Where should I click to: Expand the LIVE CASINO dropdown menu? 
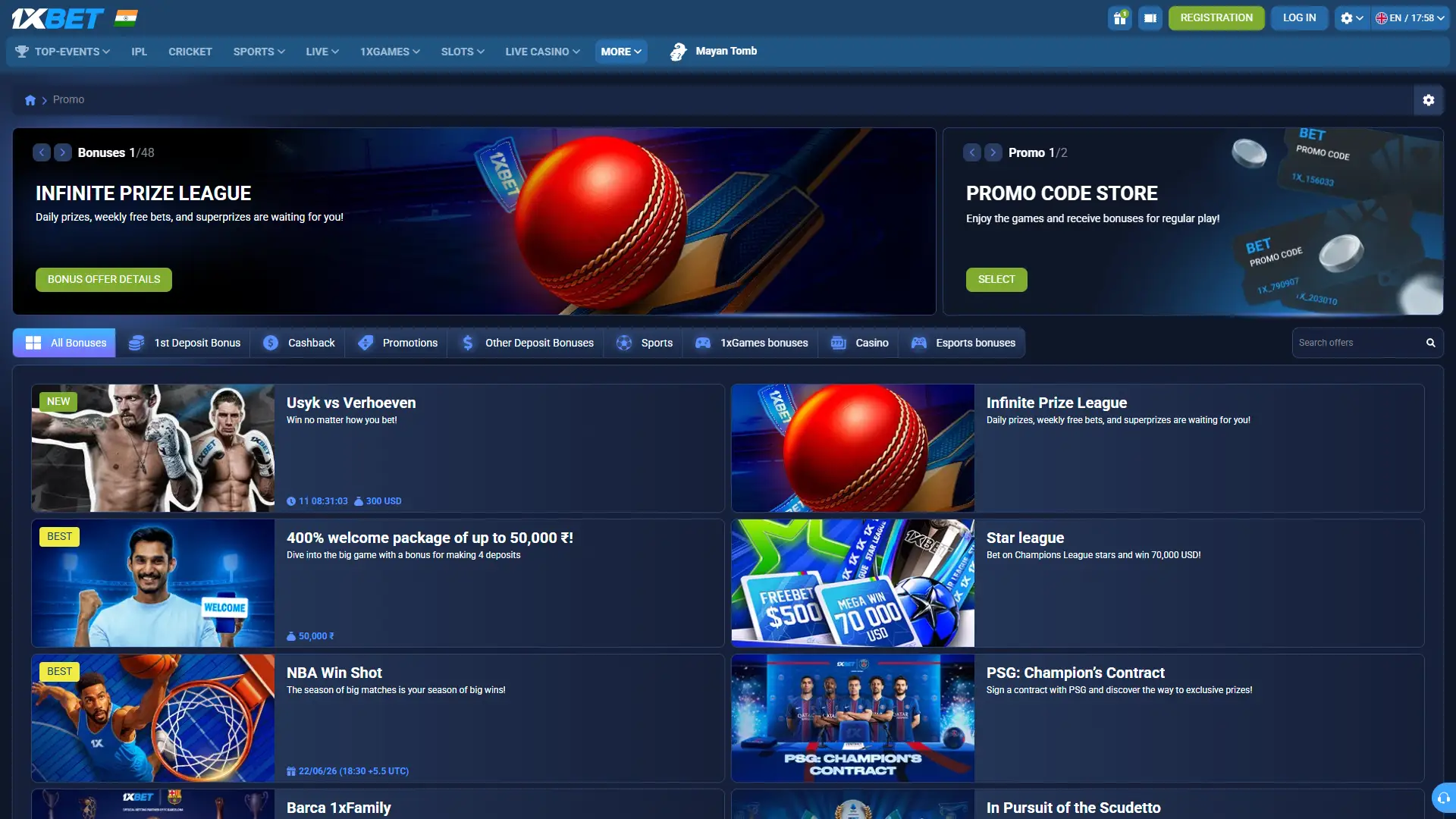tap(542, 52)
